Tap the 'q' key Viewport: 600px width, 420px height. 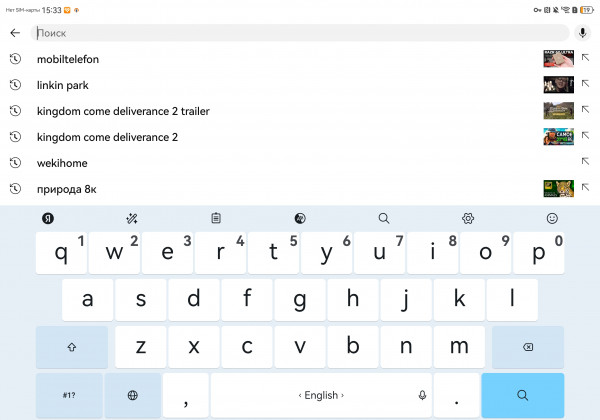(61, 252)
